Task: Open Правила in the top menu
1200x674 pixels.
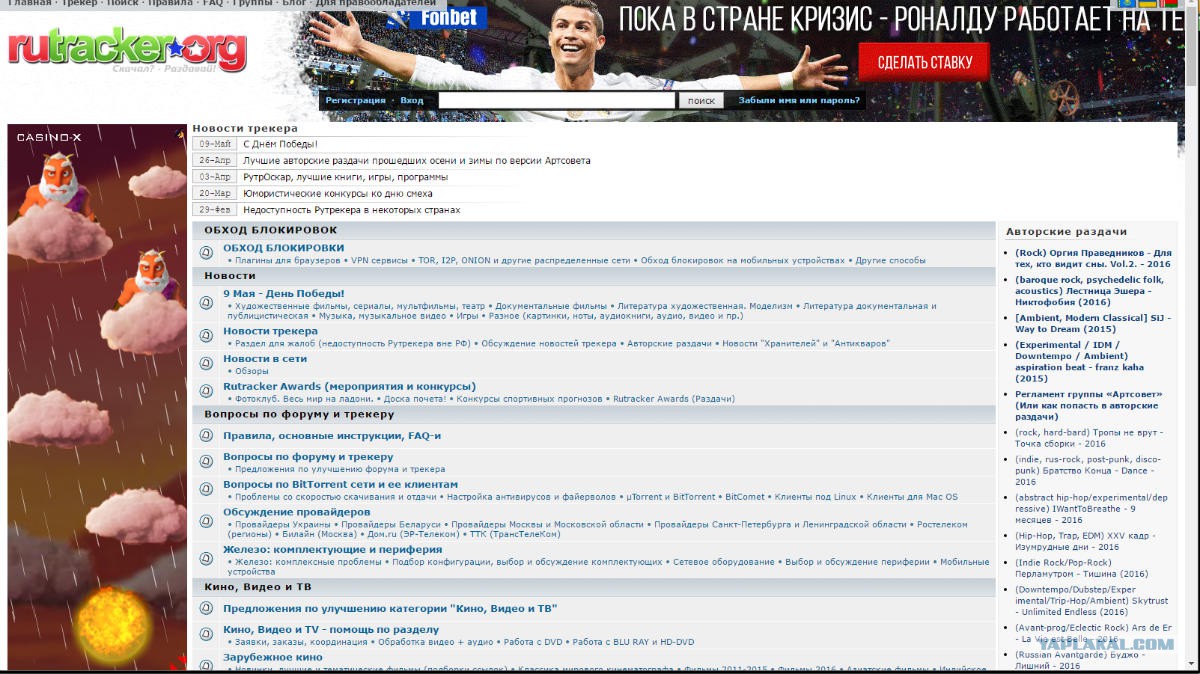Action: 170,4
